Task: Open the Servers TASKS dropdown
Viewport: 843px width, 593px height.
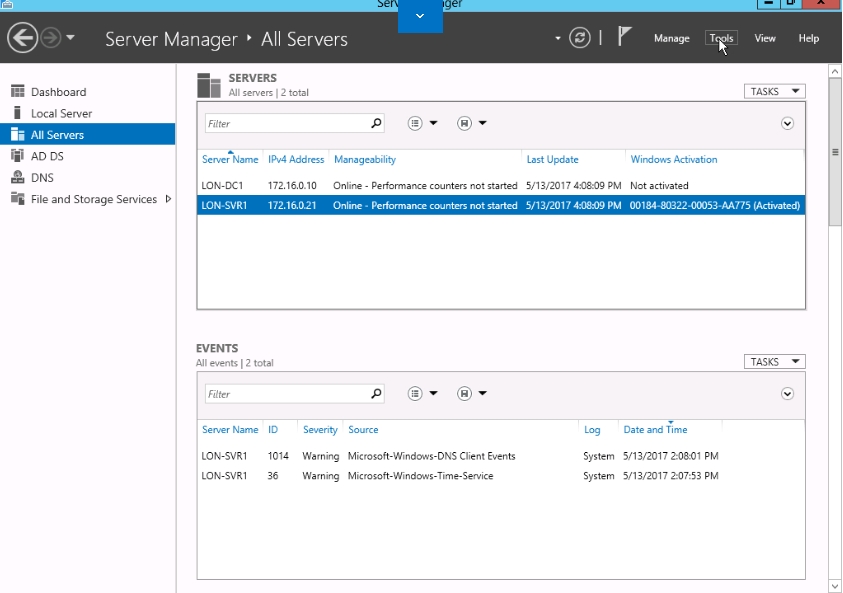Action: pos(774,91)
